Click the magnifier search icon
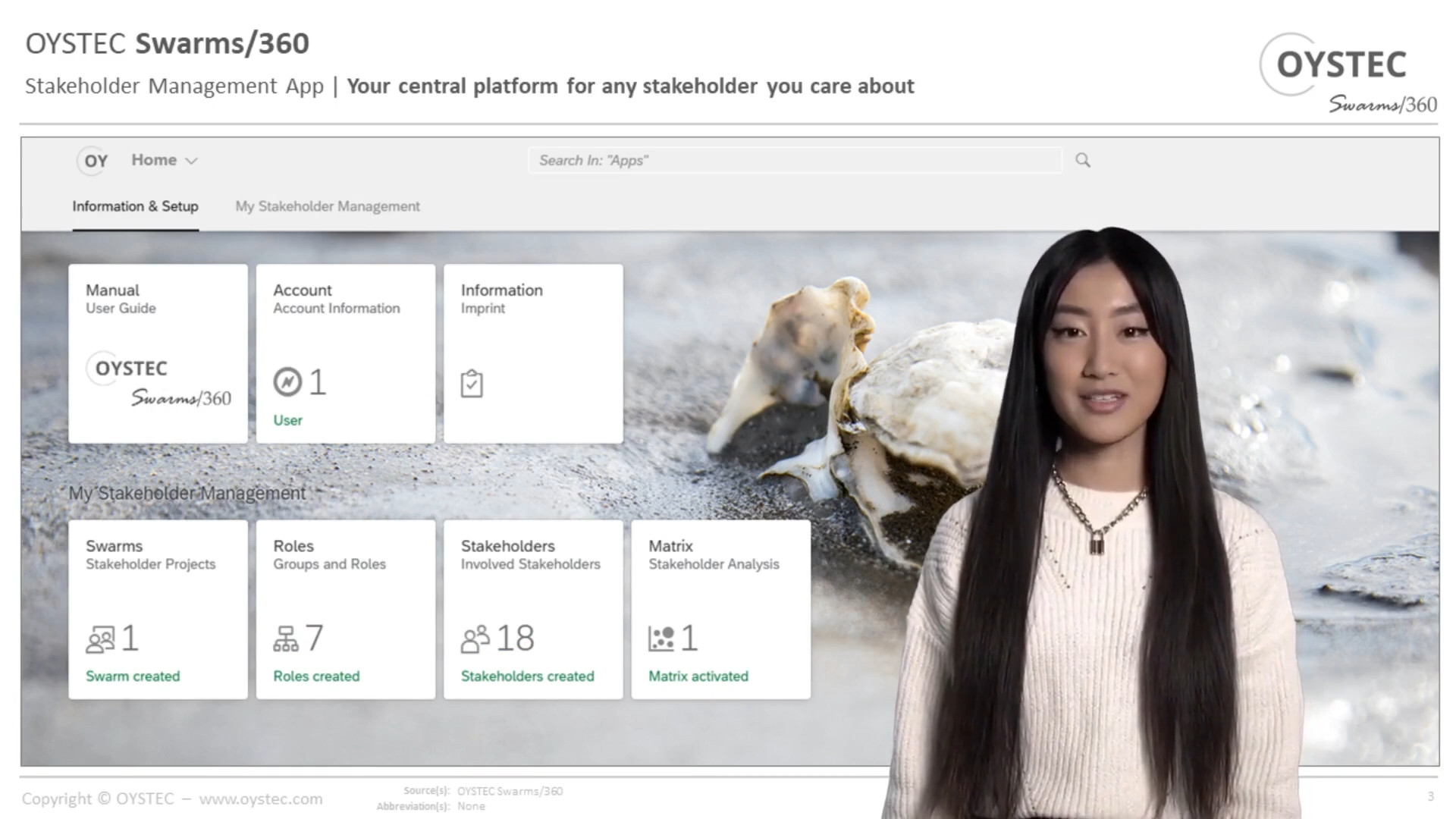Viewport: 1456px width, 819px height. [1083, 160]
